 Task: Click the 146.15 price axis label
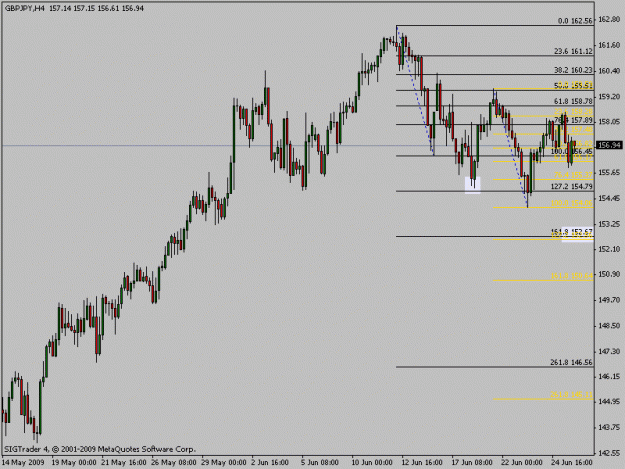pos(609,376)
